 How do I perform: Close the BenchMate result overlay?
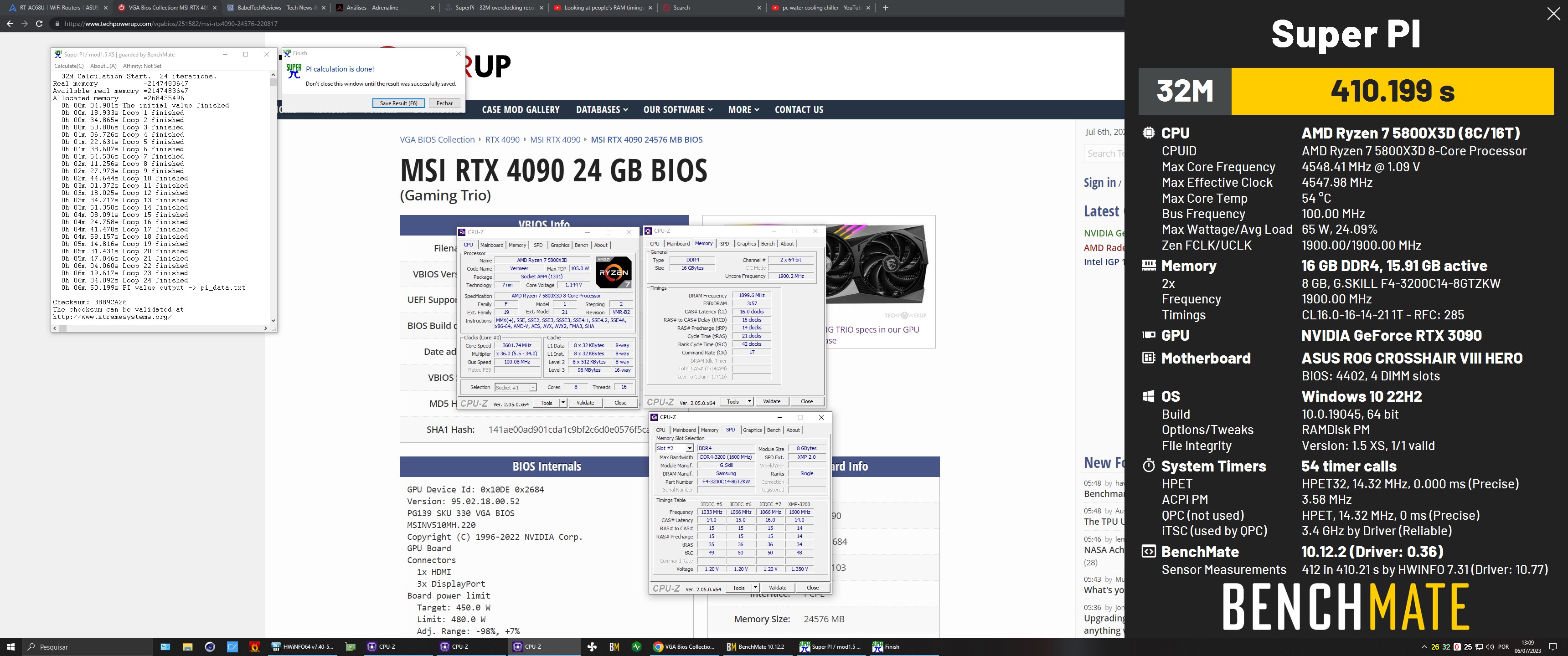(1553, 14)
